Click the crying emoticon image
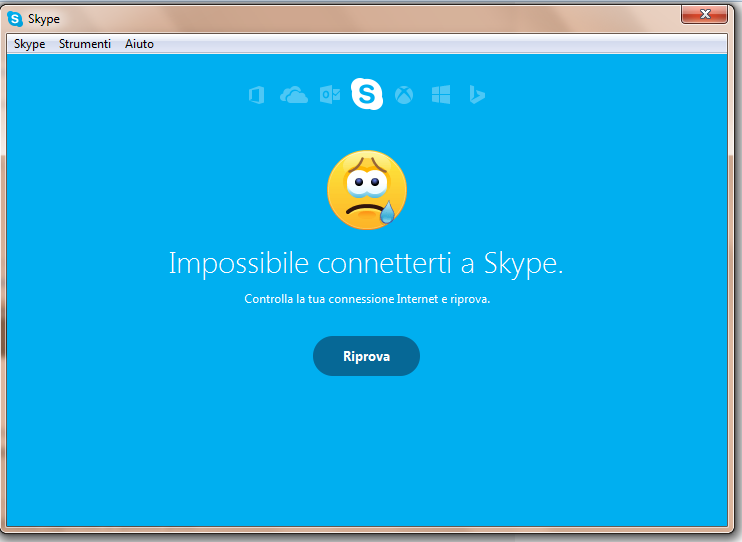Screen dimensions: 742x542 (x=367, y=190)
